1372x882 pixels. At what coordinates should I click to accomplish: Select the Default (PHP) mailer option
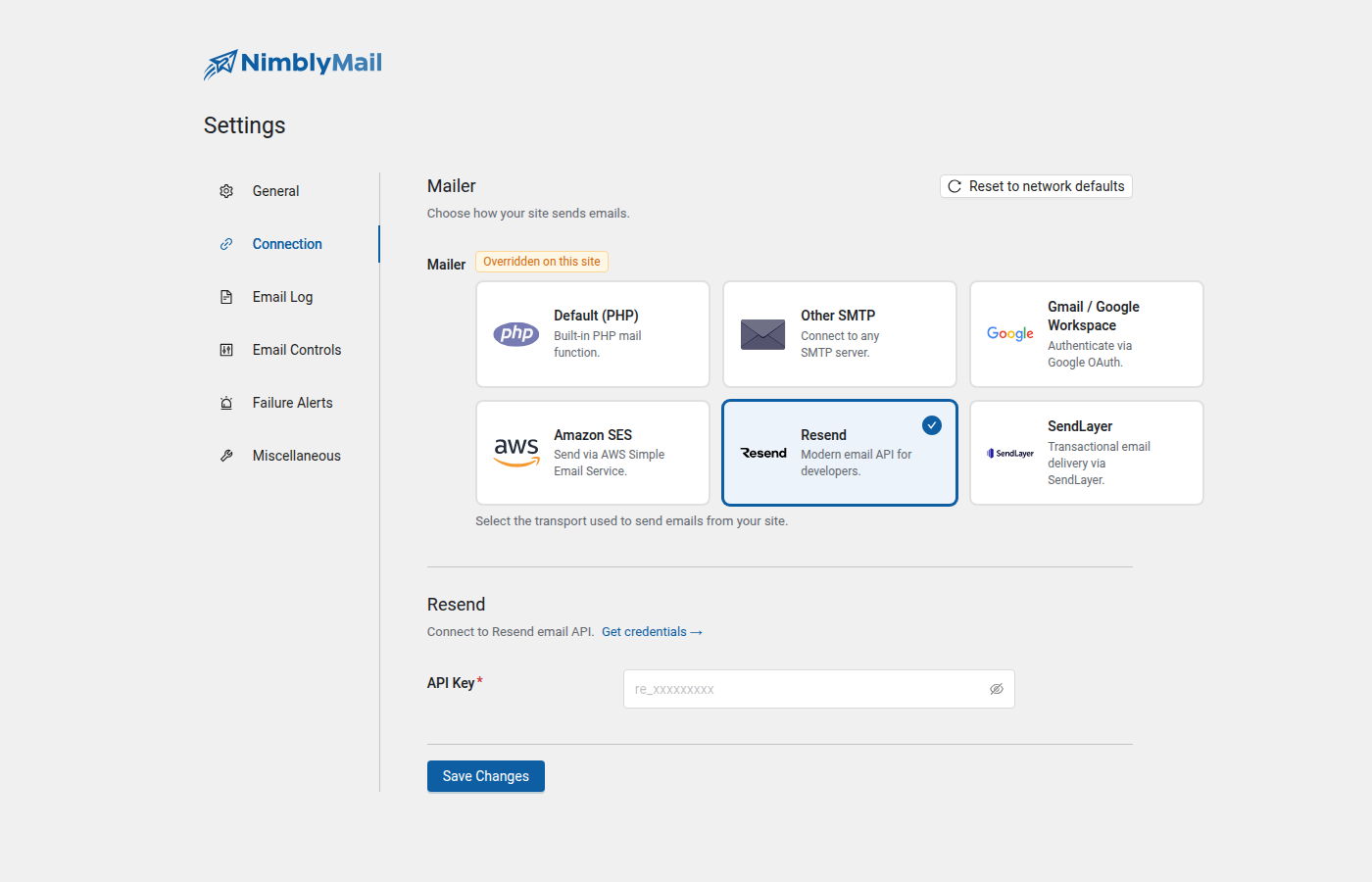click(x=593, y=334)
